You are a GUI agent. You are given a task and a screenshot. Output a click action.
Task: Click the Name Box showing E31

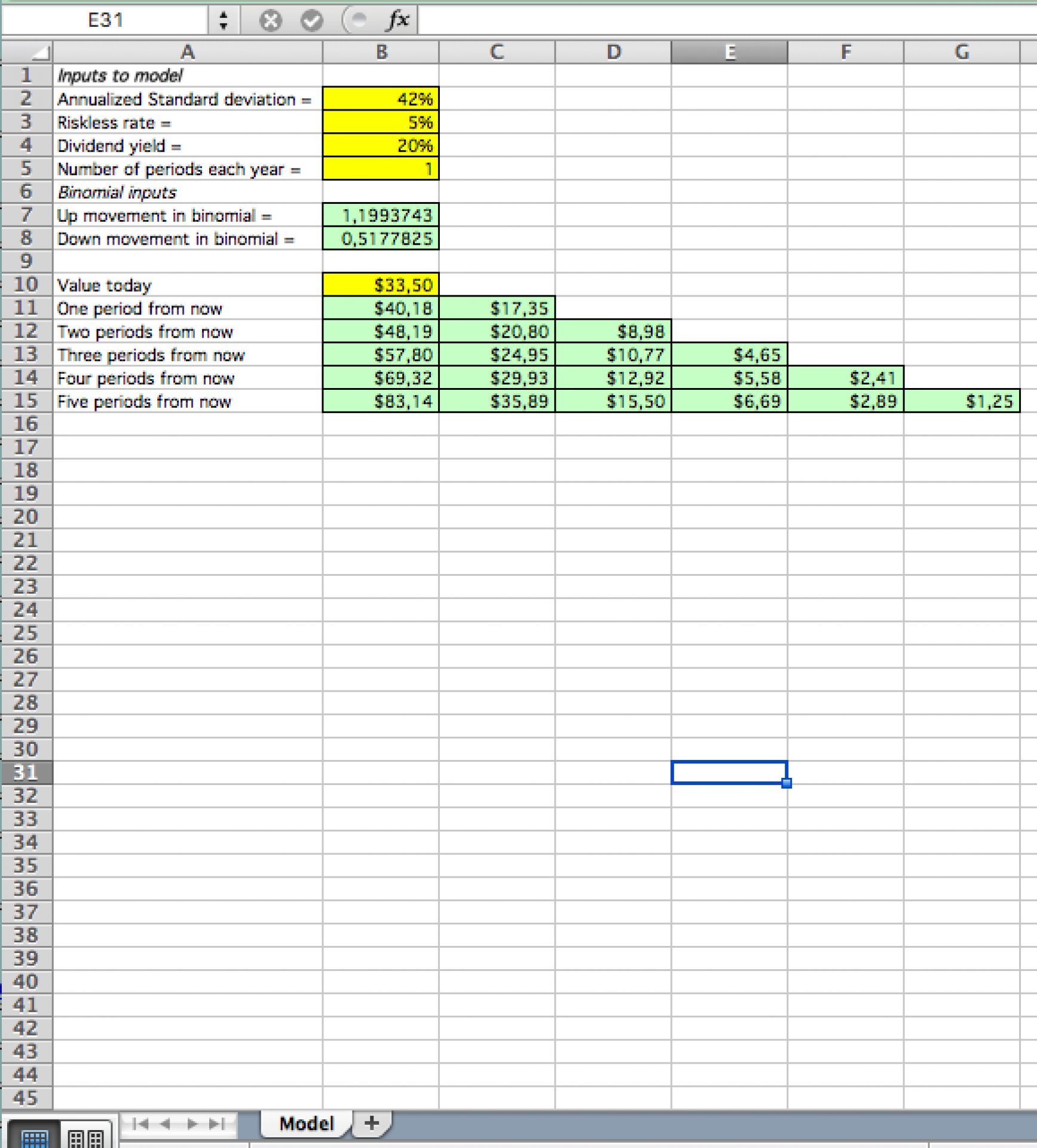[x=106, y=20]
